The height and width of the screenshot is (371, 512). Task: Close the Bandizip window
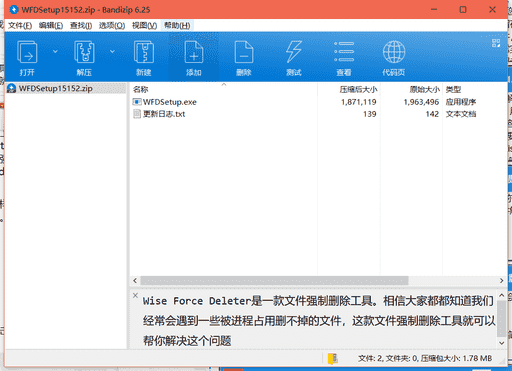pos(492,10)
